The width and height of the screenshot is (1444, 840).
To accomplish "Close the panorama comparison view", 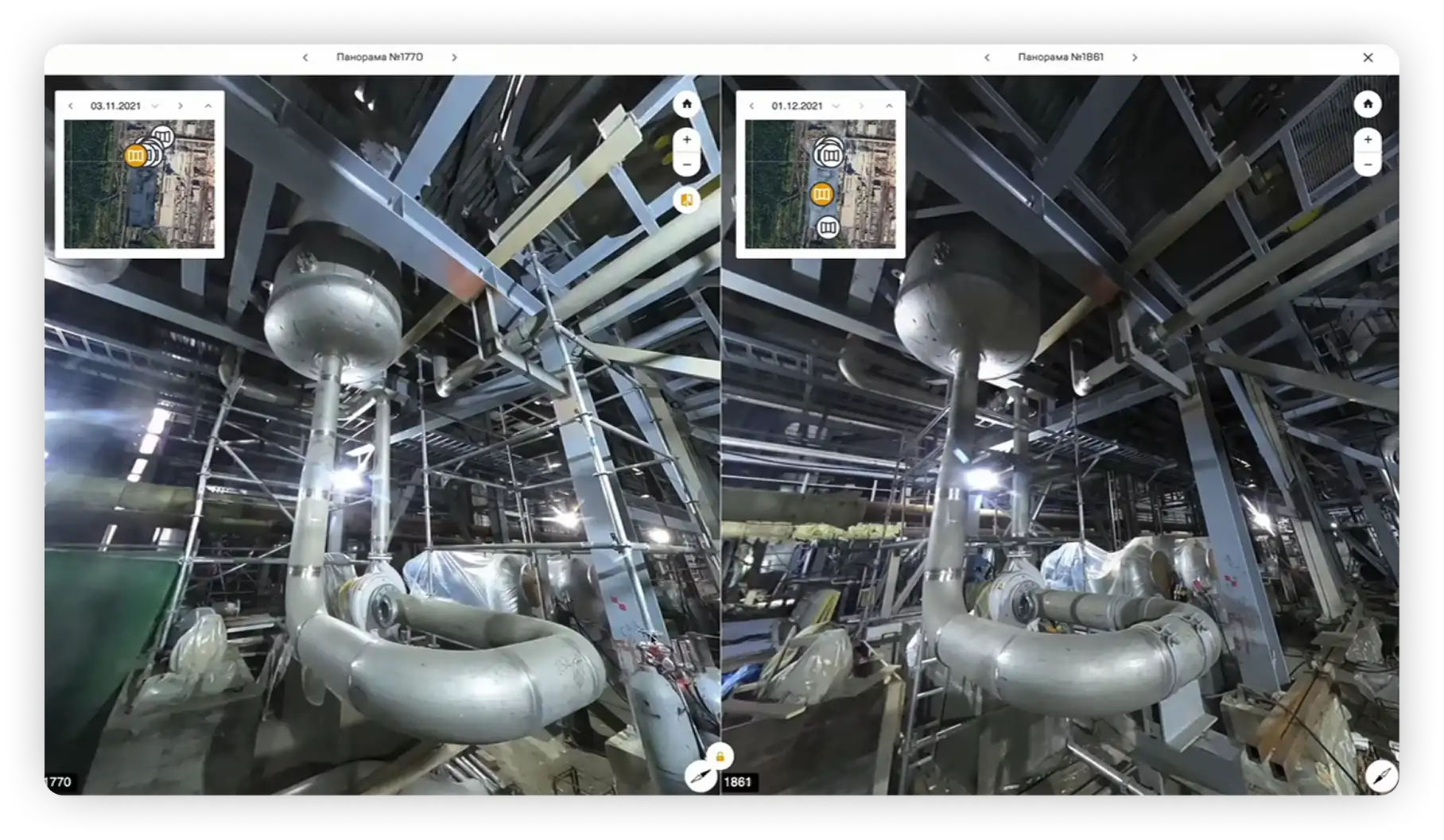I will [x=1368, y=57].
